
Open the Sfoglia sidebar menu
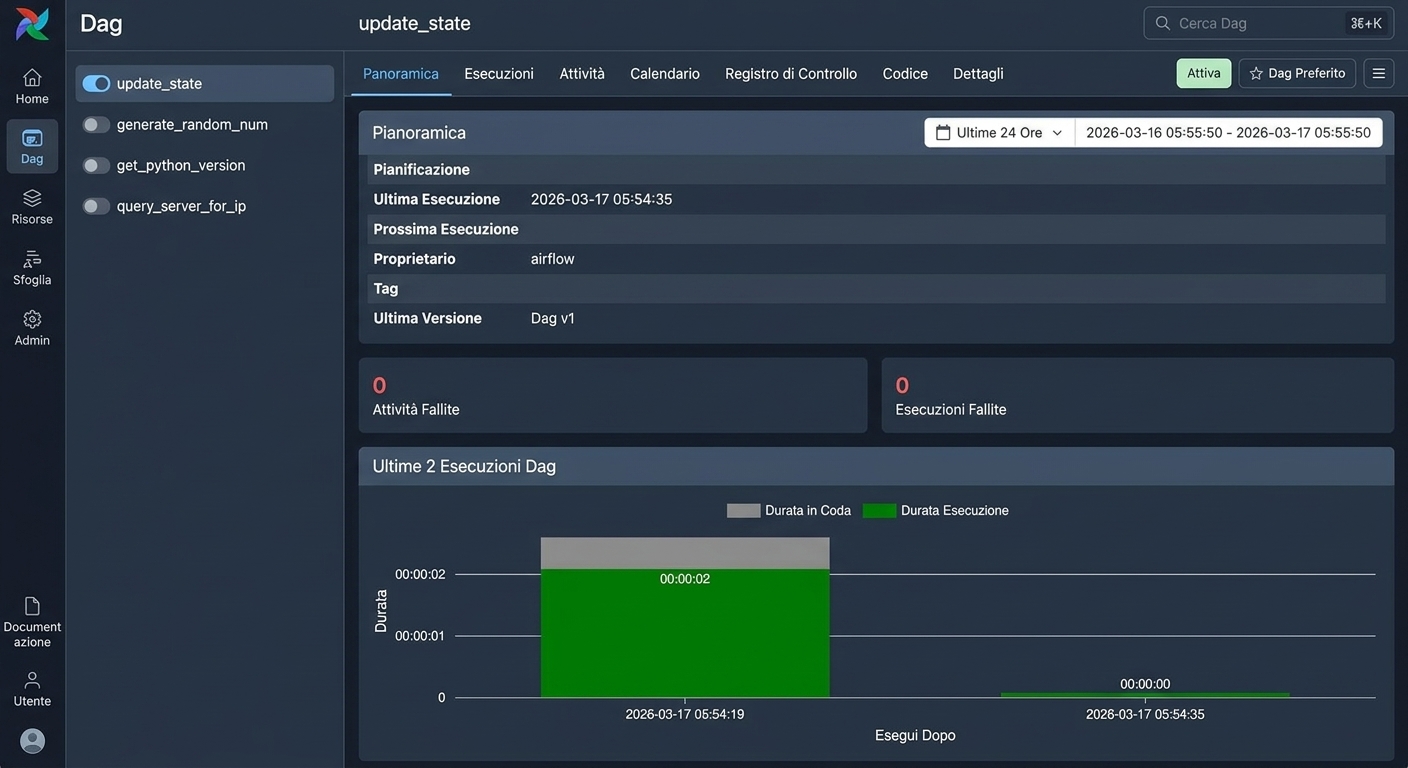coord(32,268)
